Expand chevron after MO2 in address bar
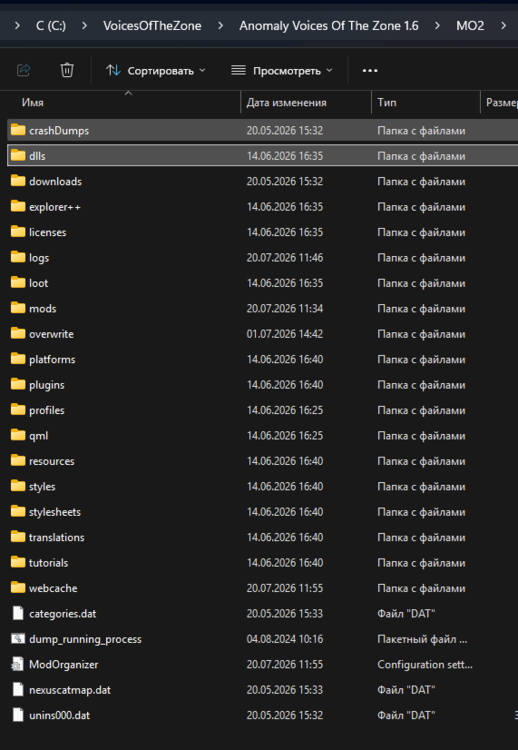Screen dimensions: 518x750 pyautogui.click(x=503, y=26)
